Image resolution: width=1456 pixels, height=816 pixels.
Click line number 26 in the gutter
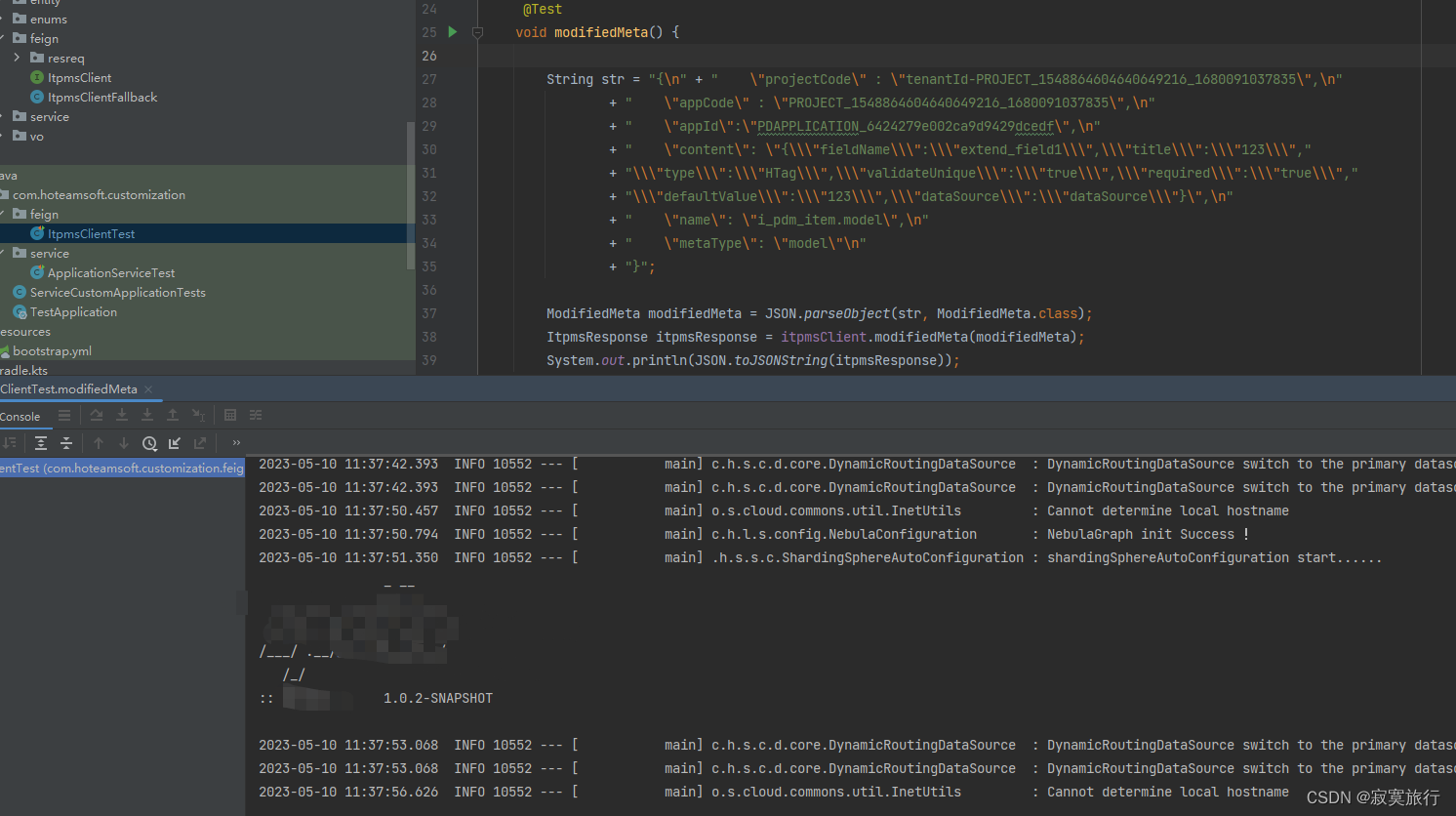click(429, 56)
